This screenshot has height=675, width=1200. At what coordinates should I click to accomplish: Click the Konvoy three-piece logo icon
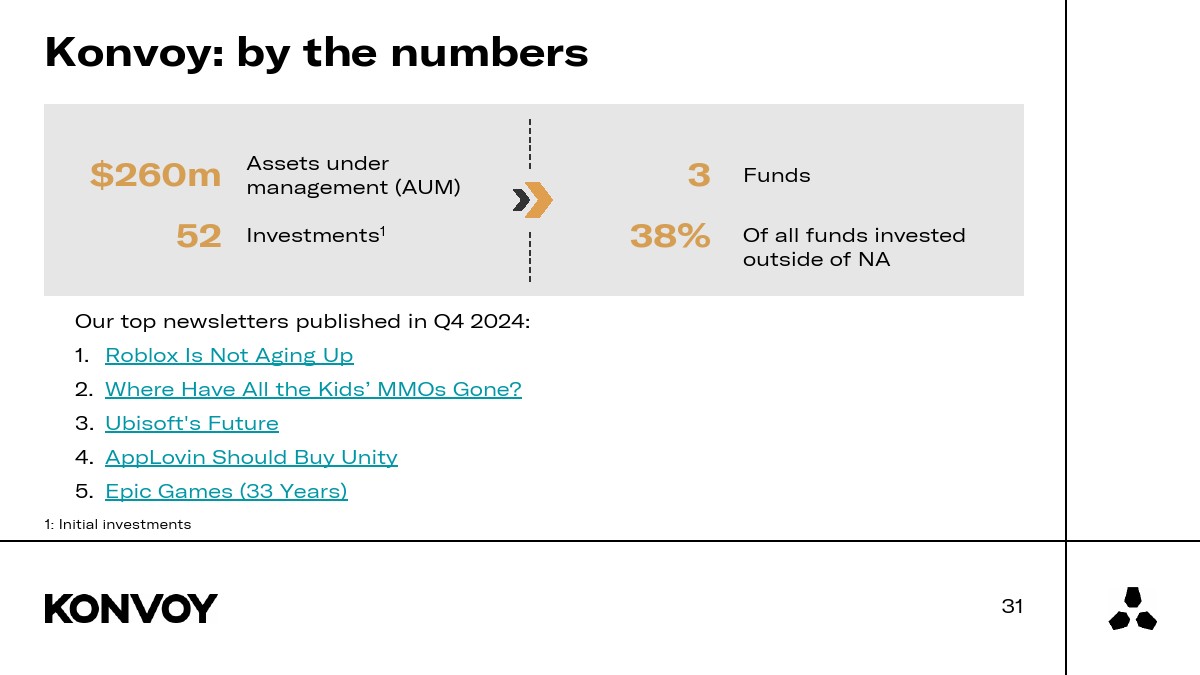[1132, 609]
